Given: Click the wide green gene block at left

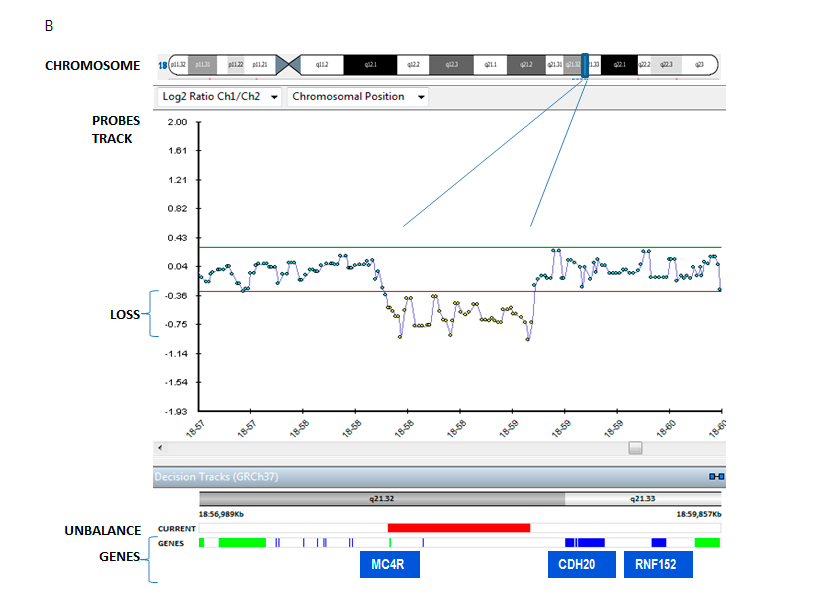Looking at the screenshot, I should pyautogui.click(x=242, y=542).
